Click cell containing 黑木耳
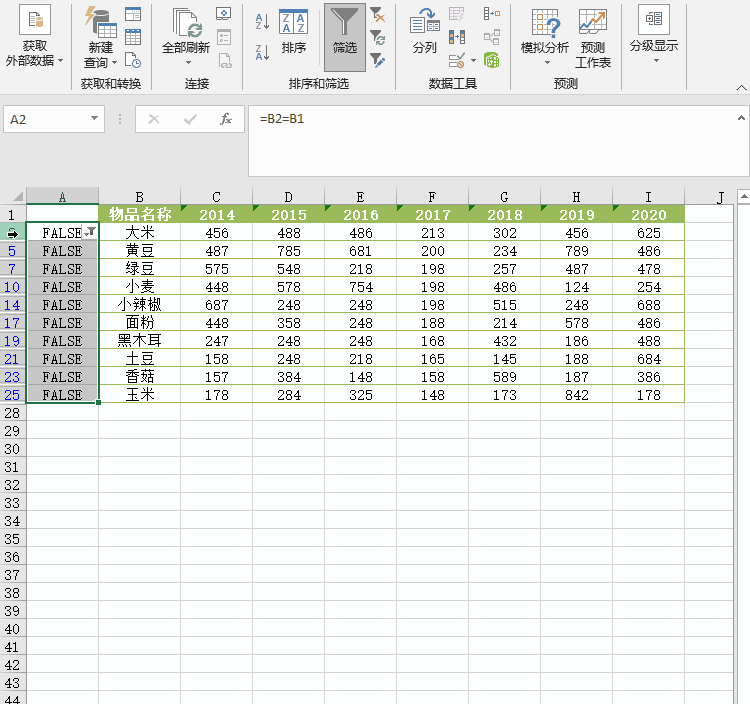750x704 pixels. (140, 341)
